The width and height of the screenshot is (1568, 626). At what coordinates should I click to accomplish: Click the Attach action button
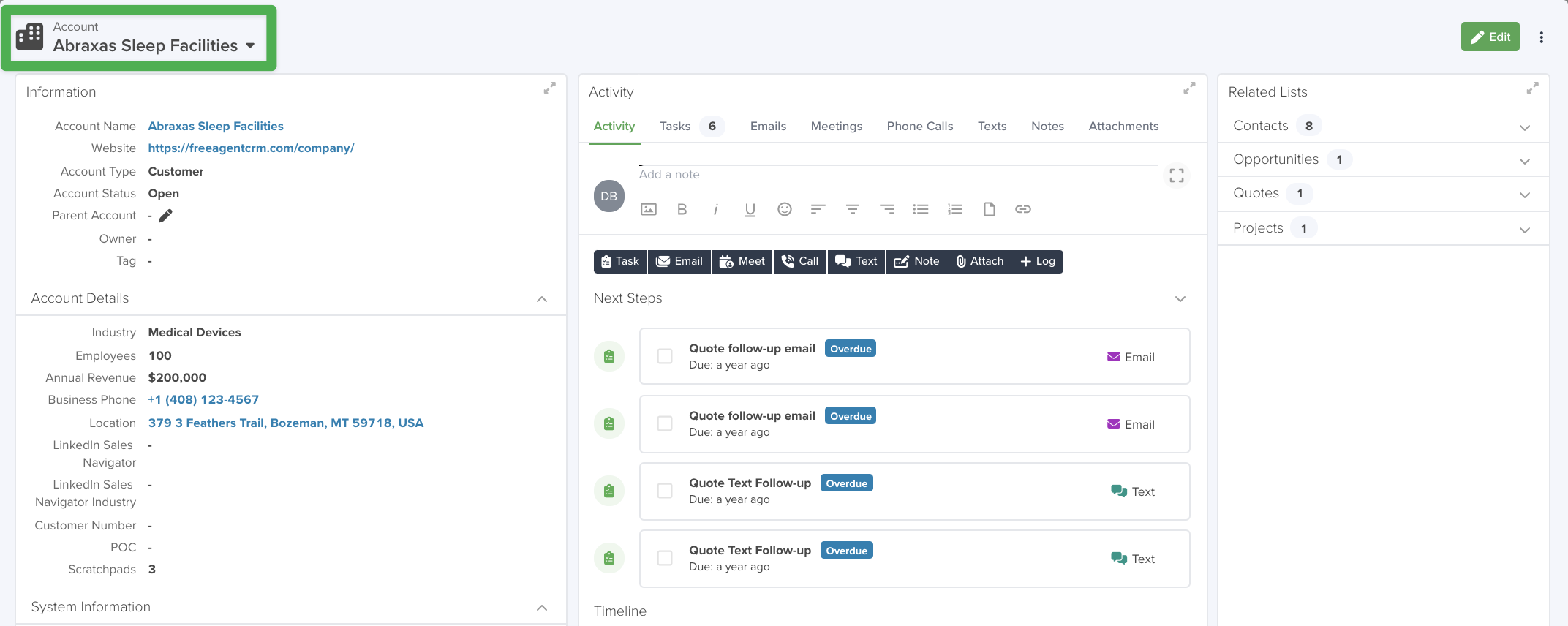[980, 261]
